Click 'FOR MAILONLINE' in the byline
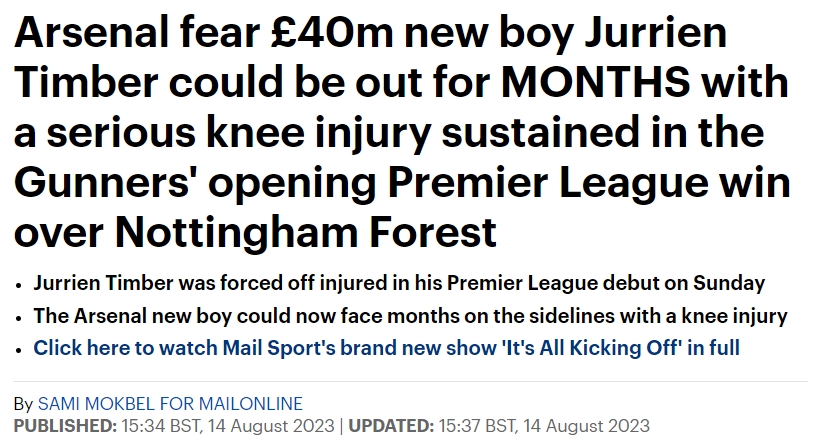 tap(231, 404)
